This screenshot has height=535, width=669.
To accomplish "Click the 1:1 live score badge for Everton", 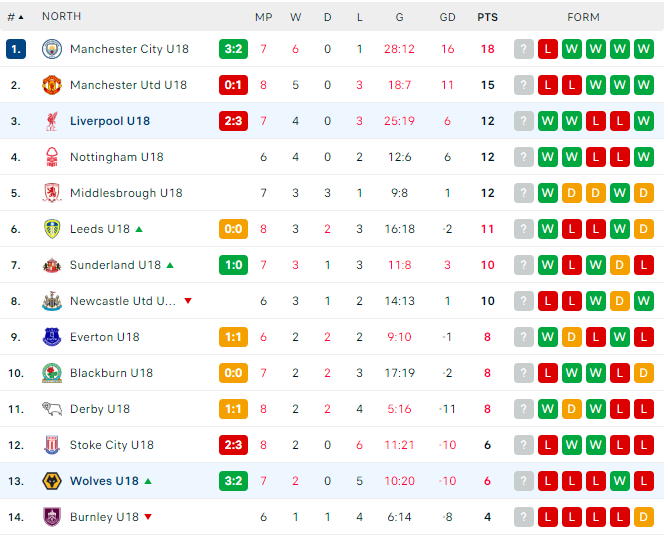I will click(233, 337).
